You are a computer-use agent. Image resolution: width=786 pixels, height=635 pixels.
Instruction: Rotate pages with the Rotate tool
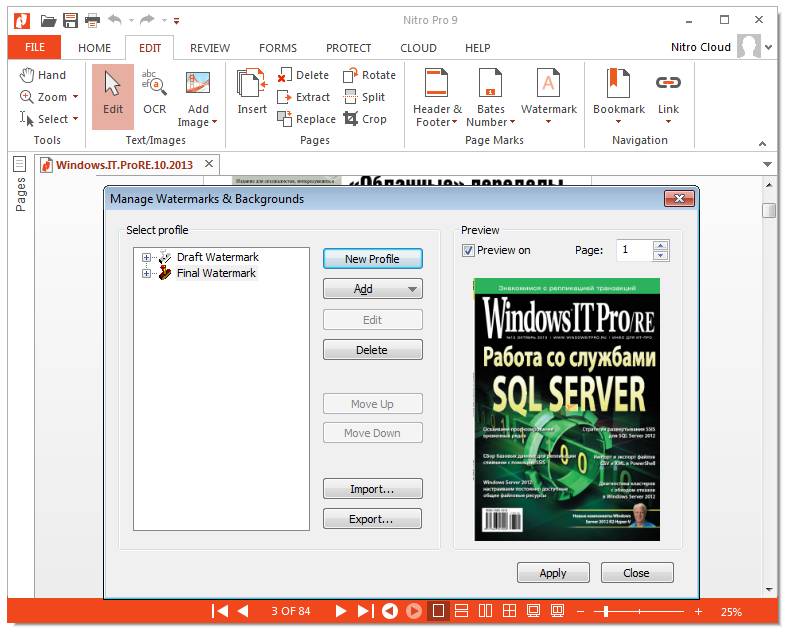coord(369,75)
